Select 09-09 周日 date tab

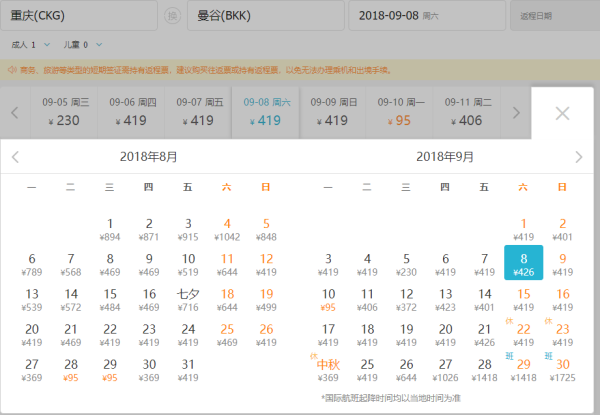[333, 113]
